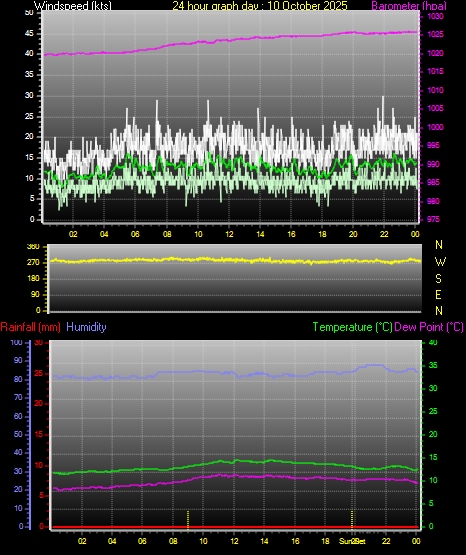Select the 24 hour graph date title
The image size is (466, 555).
pos(260,5)
